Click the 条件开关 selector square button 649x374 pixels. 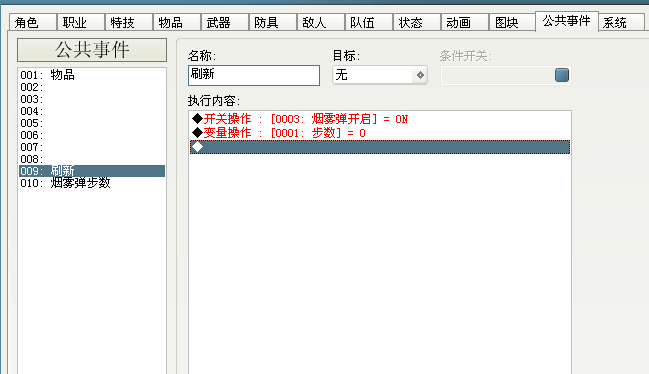pyautogui.click(x=562, y=75)
